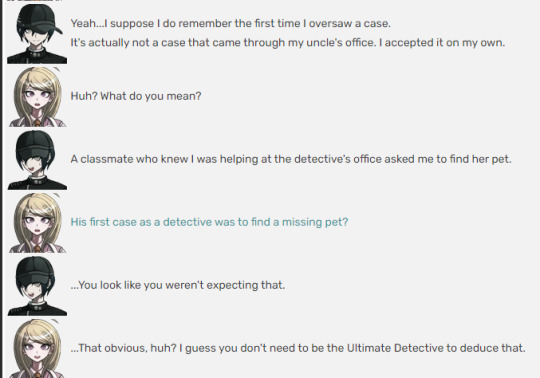Click the teal text "His first case as a detective"

142,222
